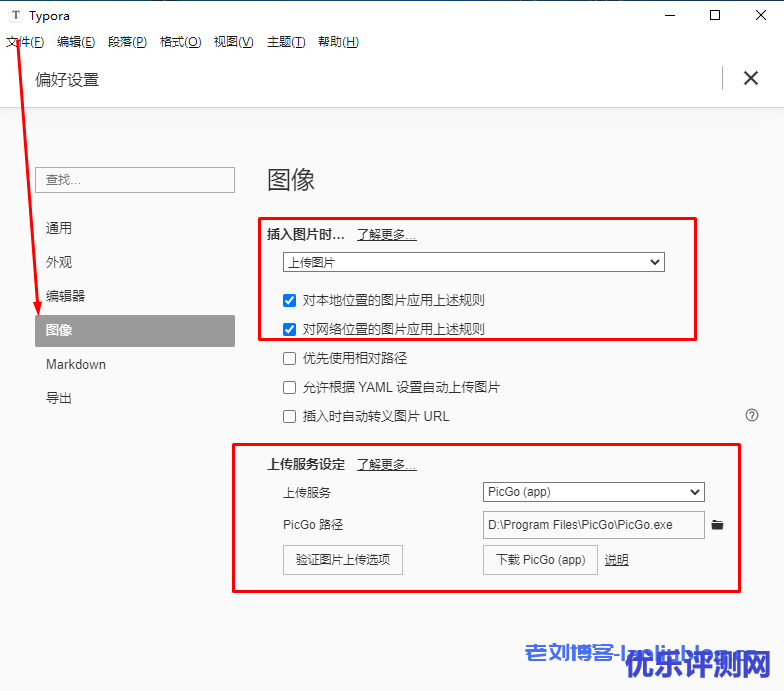Uncheck 对本地位置的图片应用上述规则
784x691 pixels.
coord(289,300)
